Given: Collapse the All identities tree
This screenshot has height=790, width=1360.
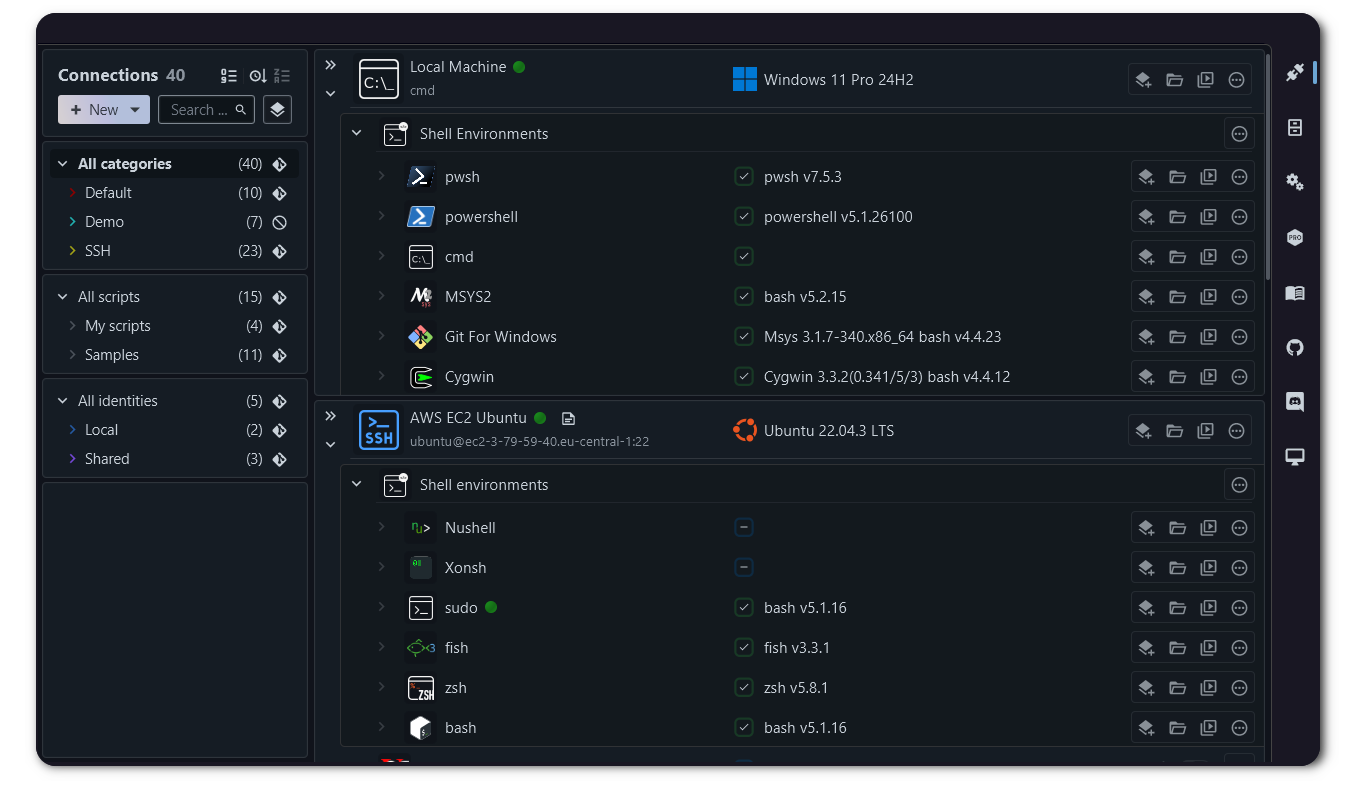Looking at the screenshot, I should [63, 401].
